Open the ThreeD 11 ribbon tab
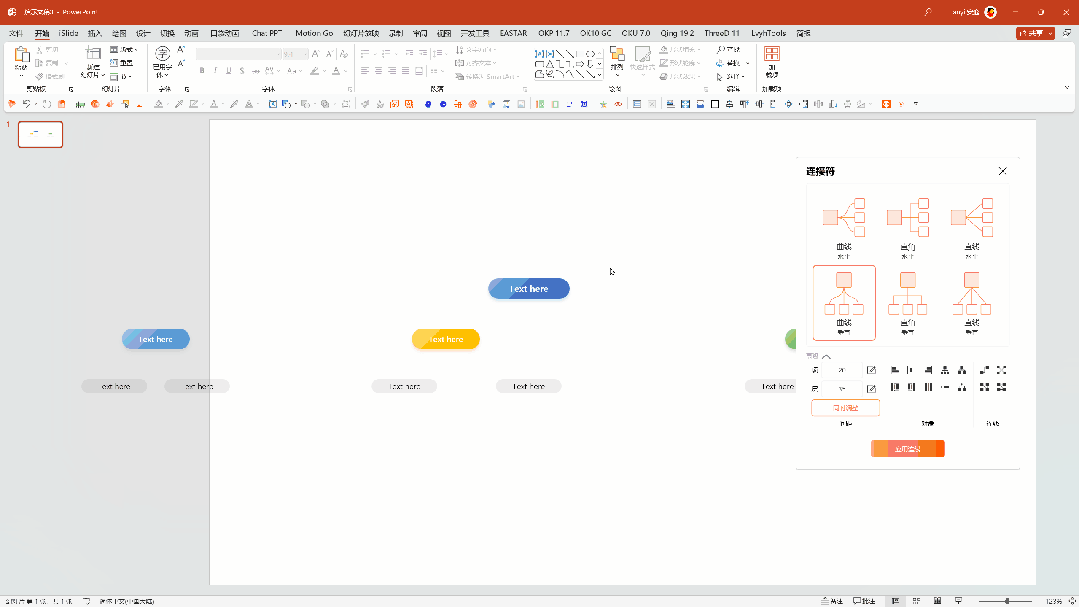 (x=722, y=33)
